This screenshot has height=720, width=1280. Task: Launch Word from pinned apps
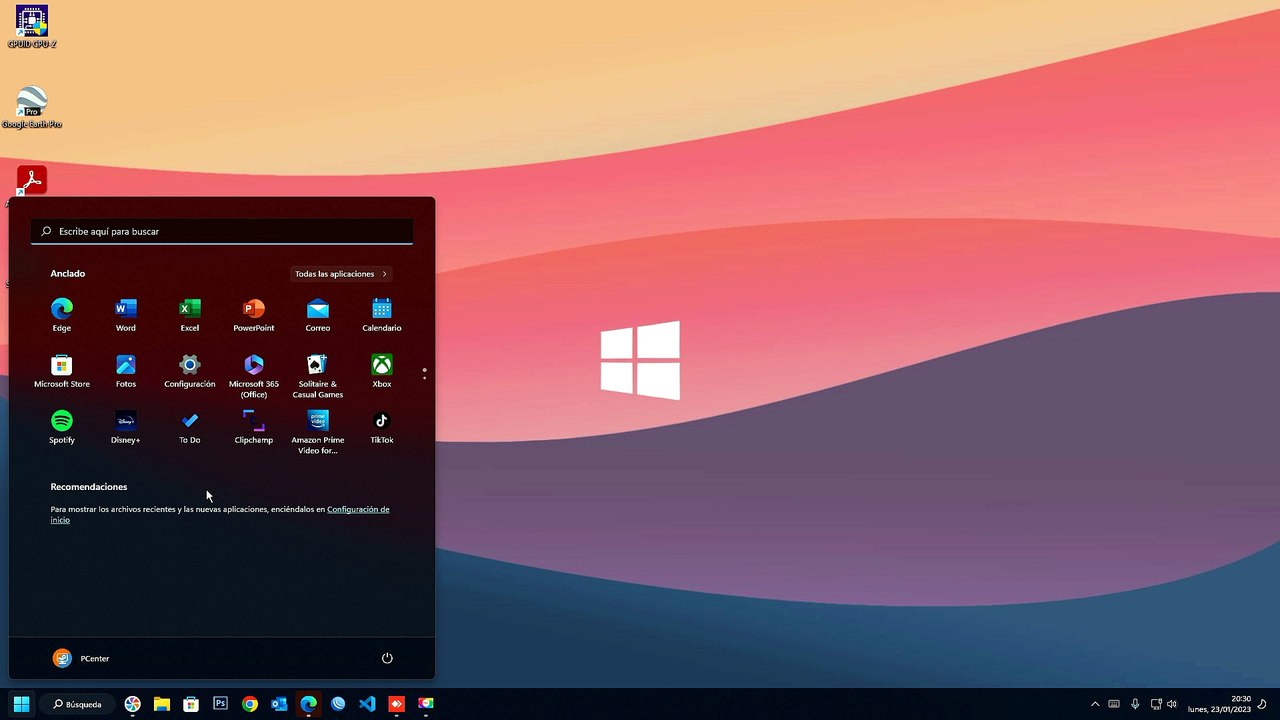(x=126, y=314)
